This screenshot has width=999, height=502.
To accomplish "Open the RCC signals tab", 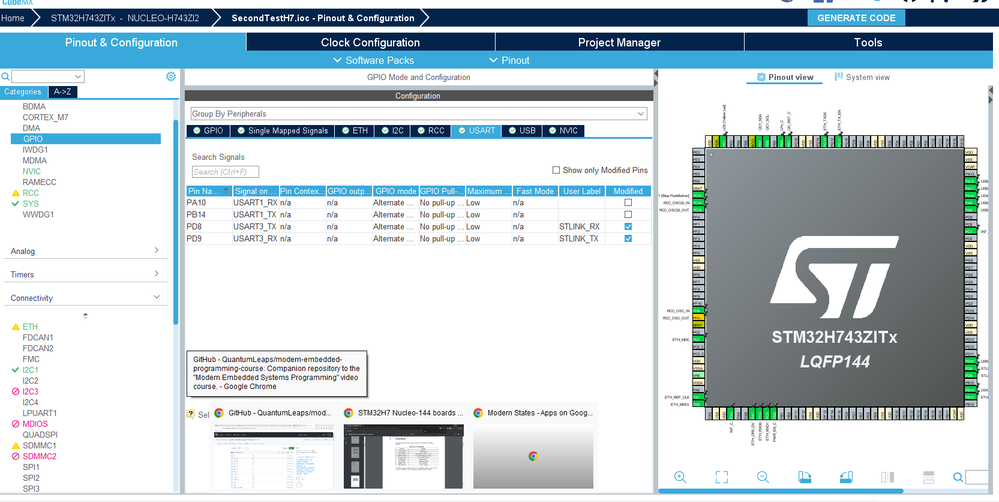I will click(x=430, y=131).
